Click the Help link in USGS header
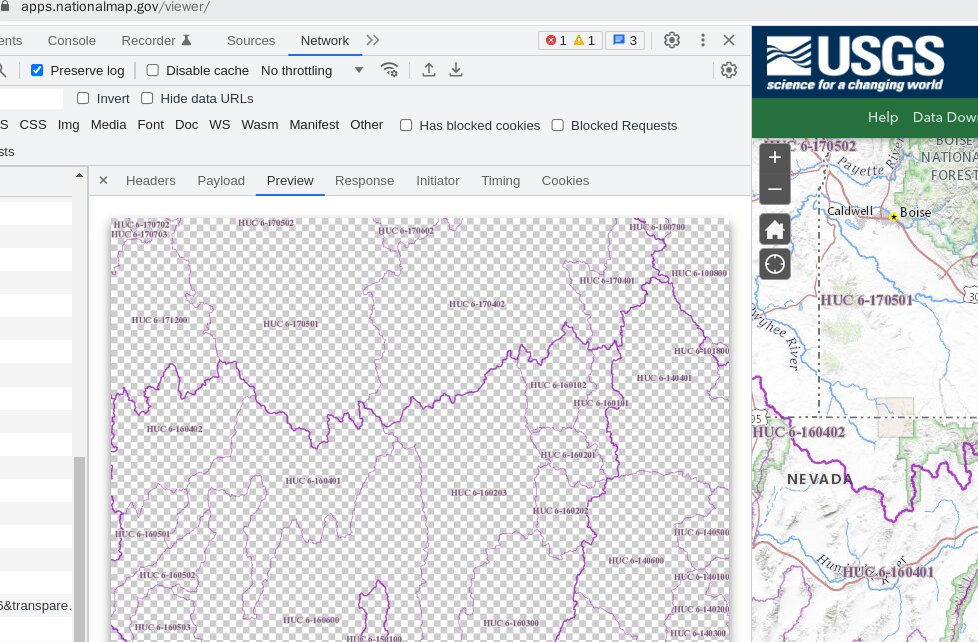 882,117
